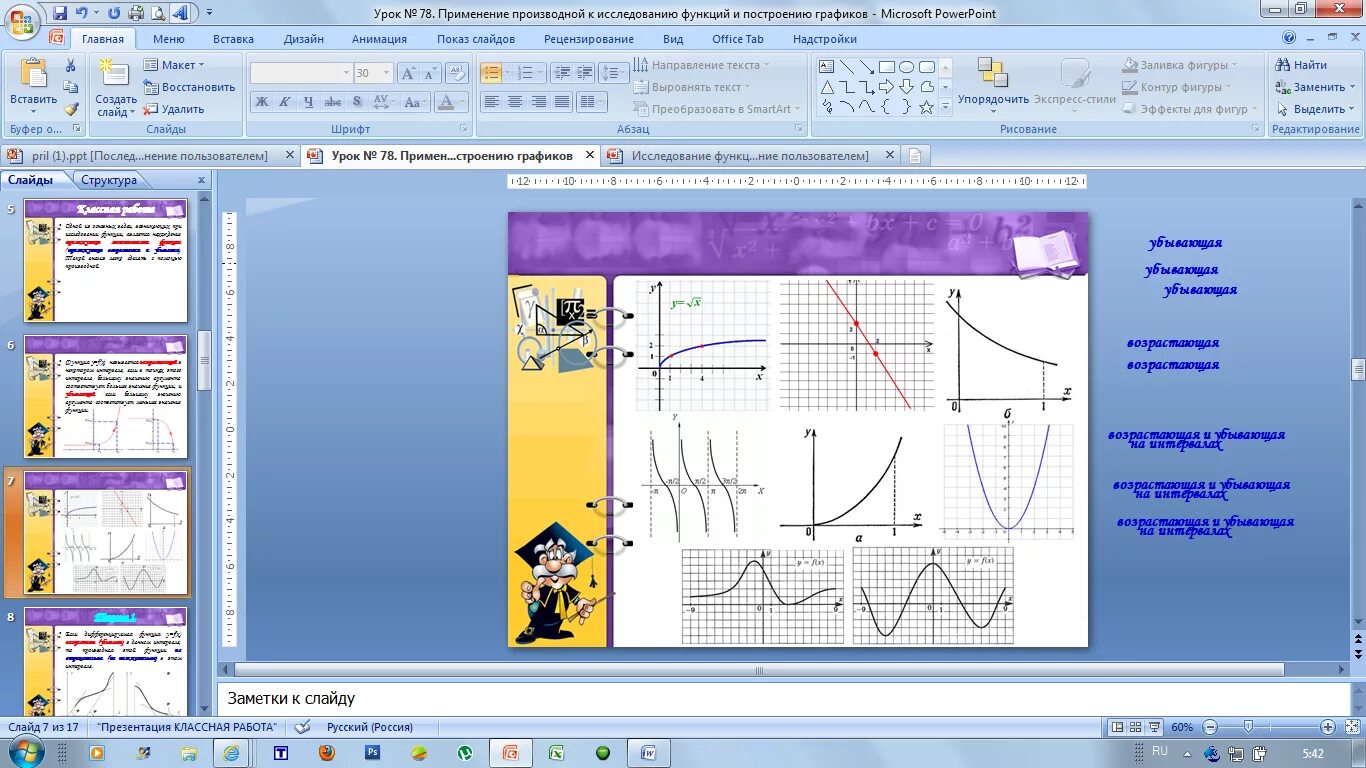The width and height of the screenshot is (1366, 768).
Task: Align text left
Action: 491,102
